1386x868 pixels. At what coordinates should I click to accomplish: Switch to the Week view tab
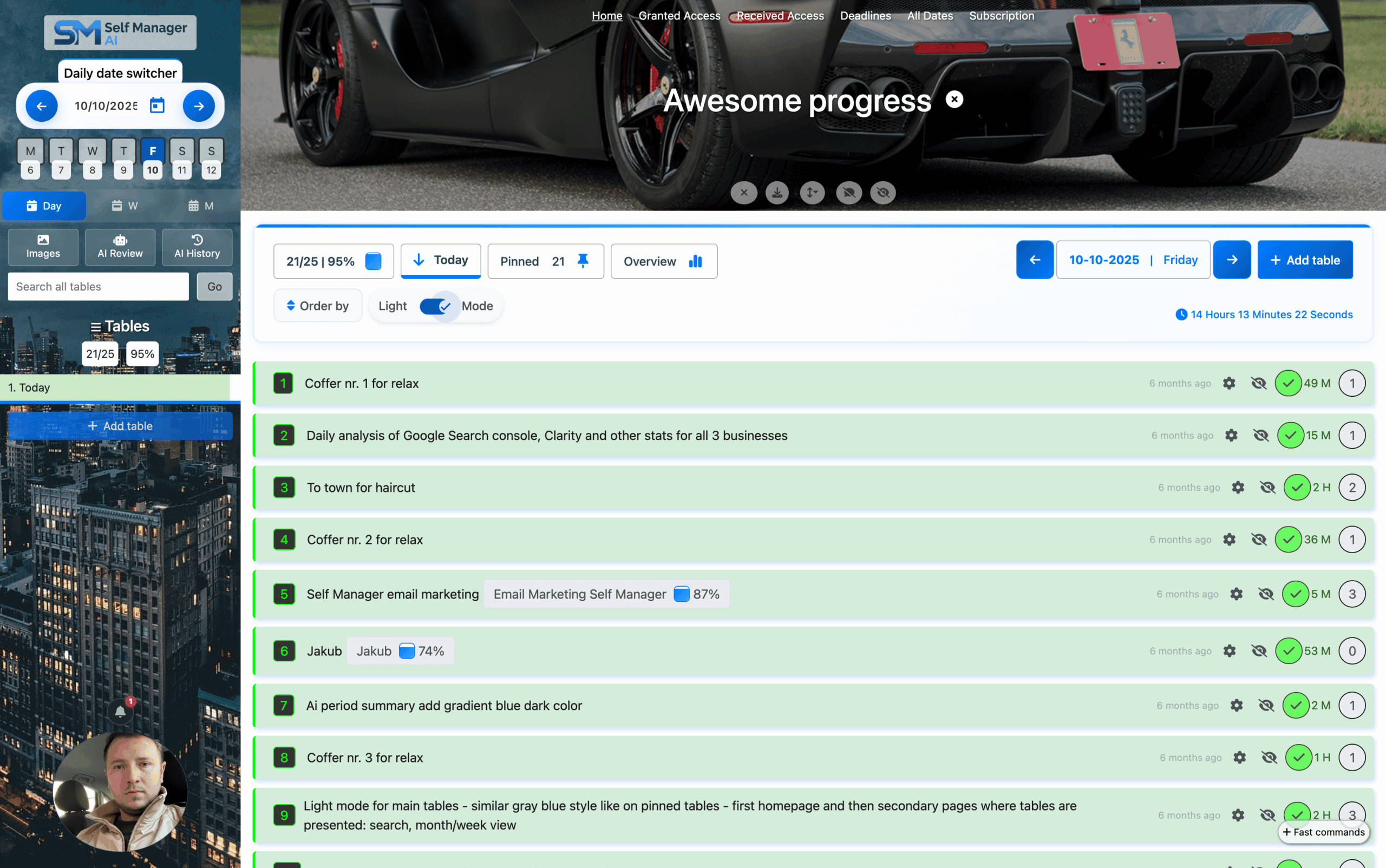point(125,205)
